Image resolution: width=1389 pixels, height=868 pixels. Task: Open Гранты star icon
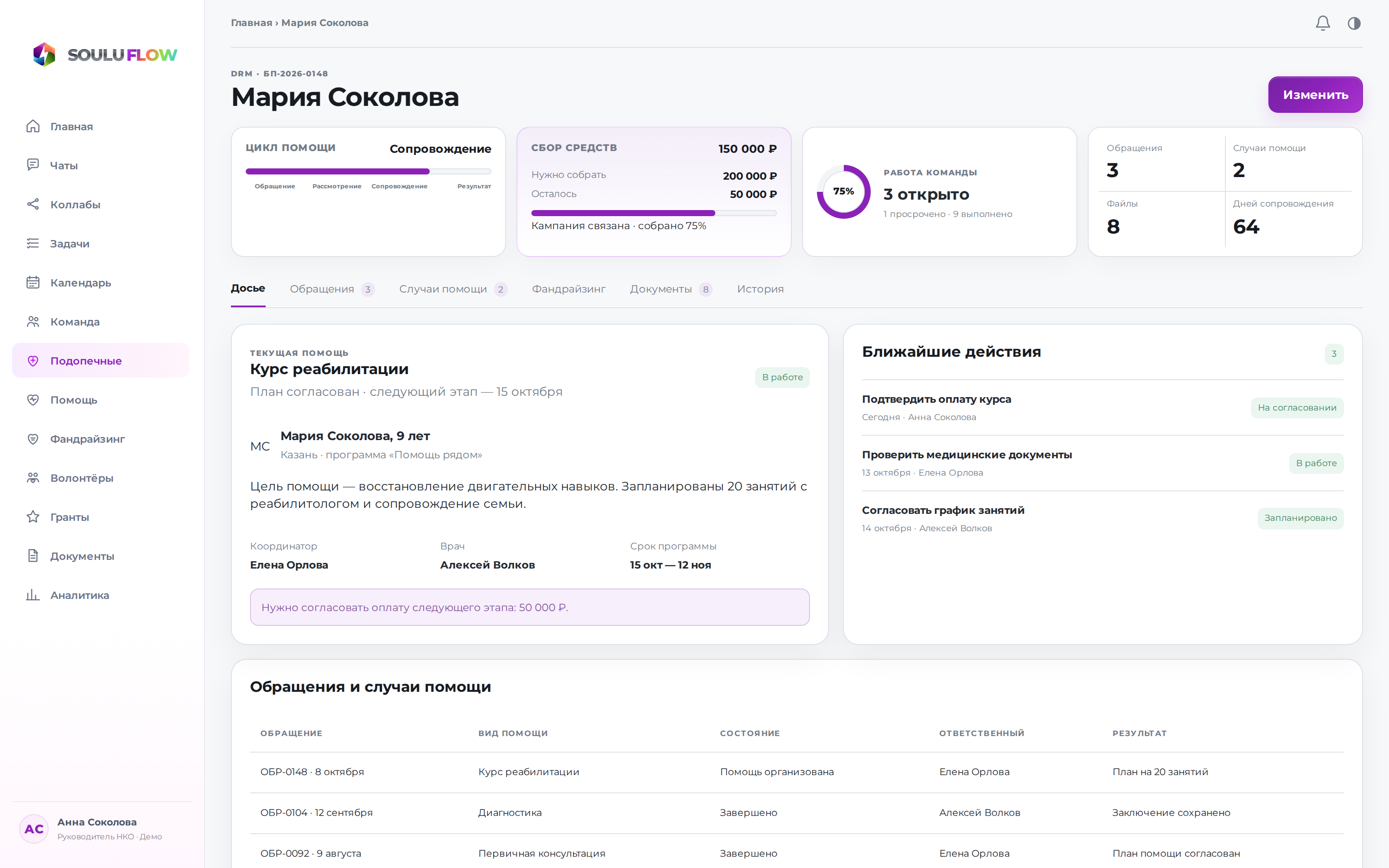[x=33, y=516]
